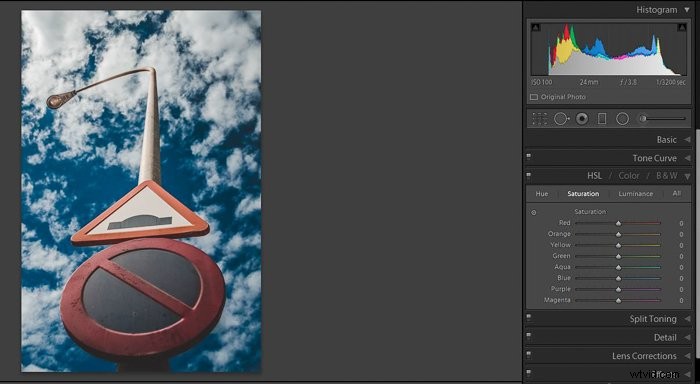The image size is (700, 384).
Task: Toggle highlight clipping indicator in histogram
Action: pyautogui.click(x=682, y=27)
